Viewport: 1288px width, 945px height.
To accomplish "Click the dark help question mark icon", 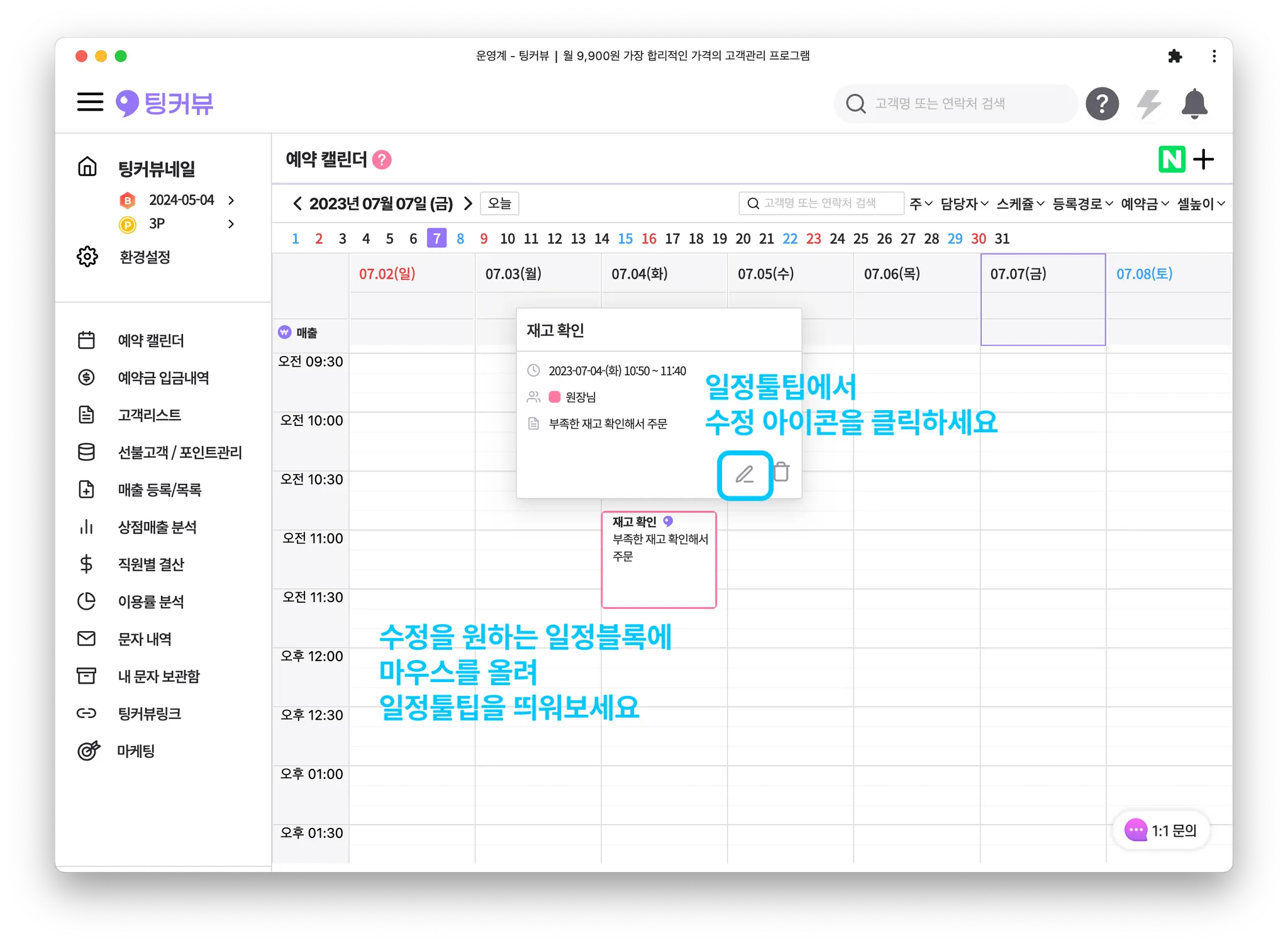I will [1102, 104].
